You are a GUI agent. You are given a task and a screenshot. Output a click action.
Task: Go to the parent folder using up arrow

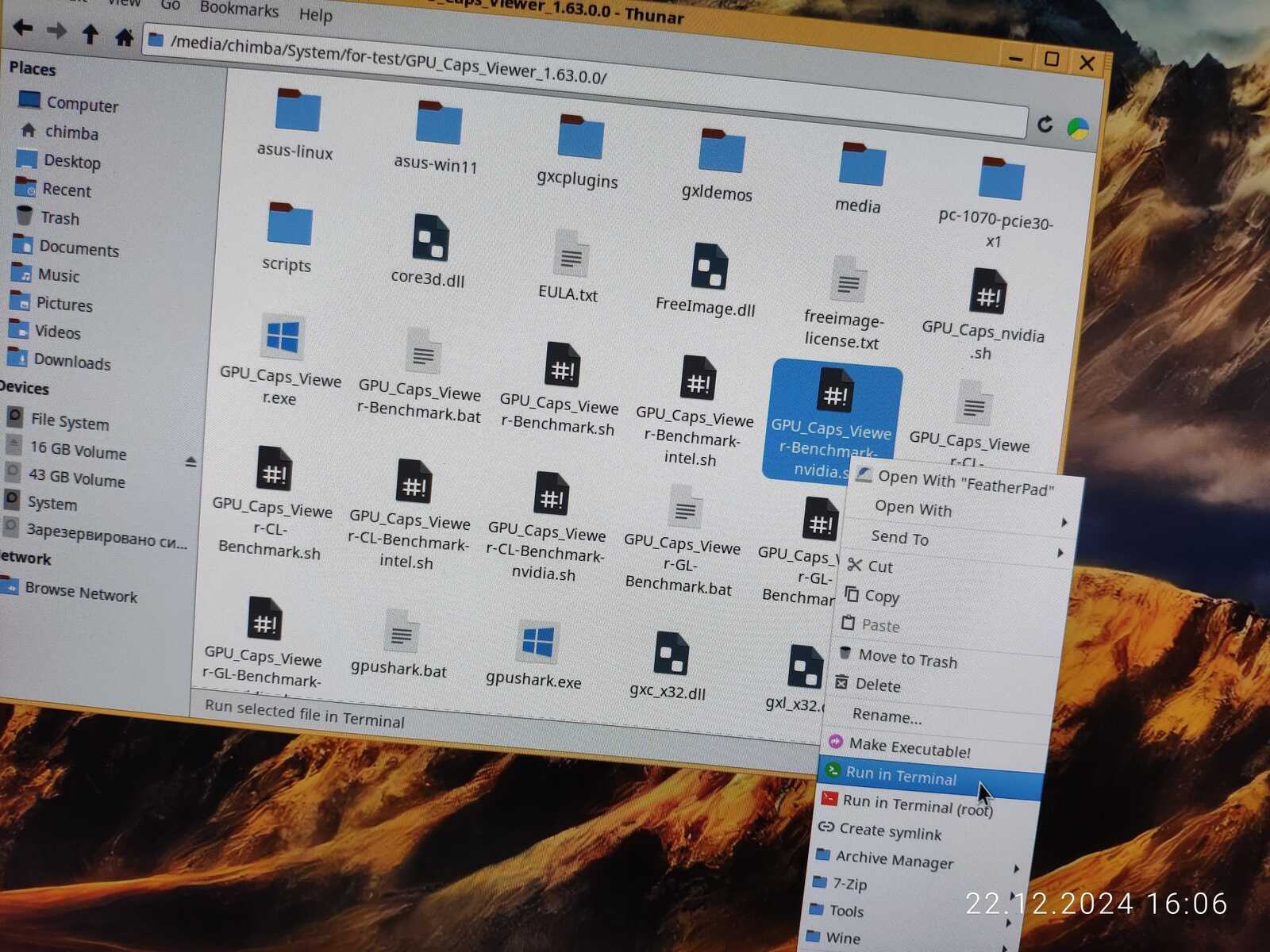90,34
